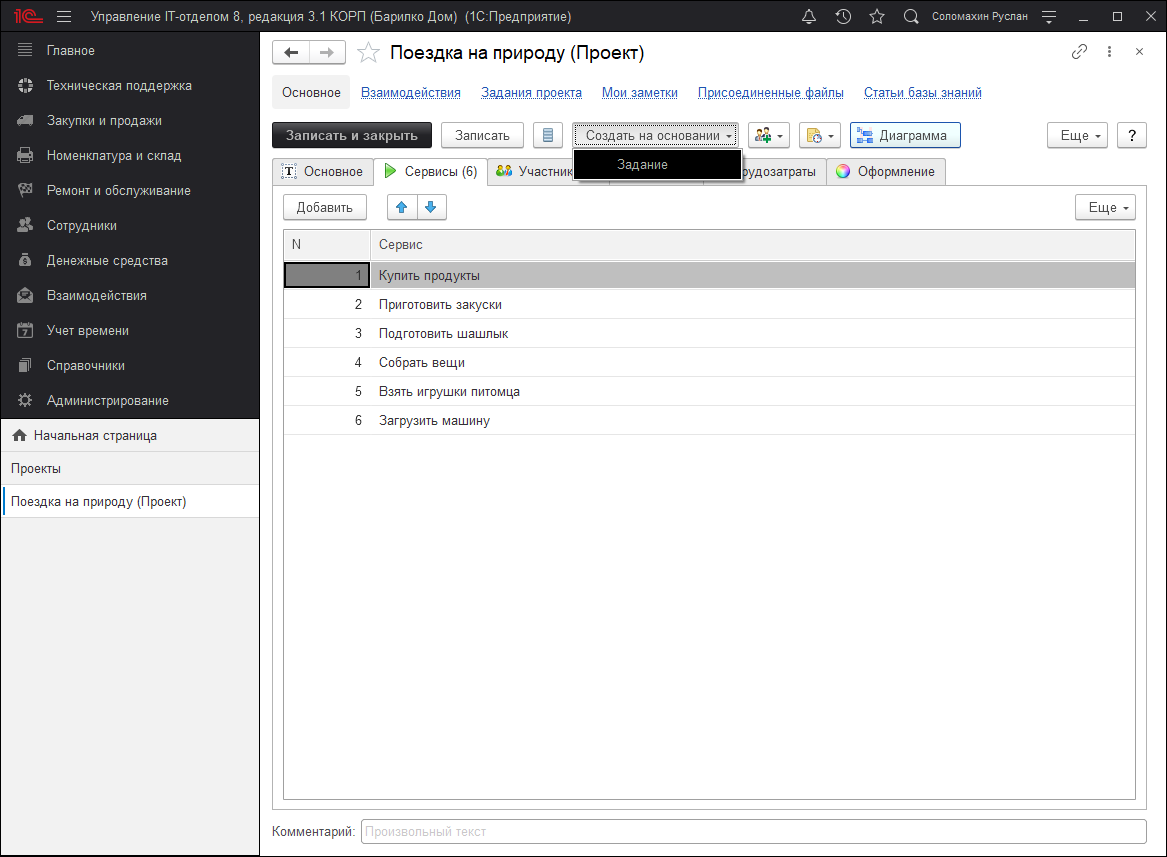
Task: Select Задание from the dropdown menu
Action: [642, 164]
